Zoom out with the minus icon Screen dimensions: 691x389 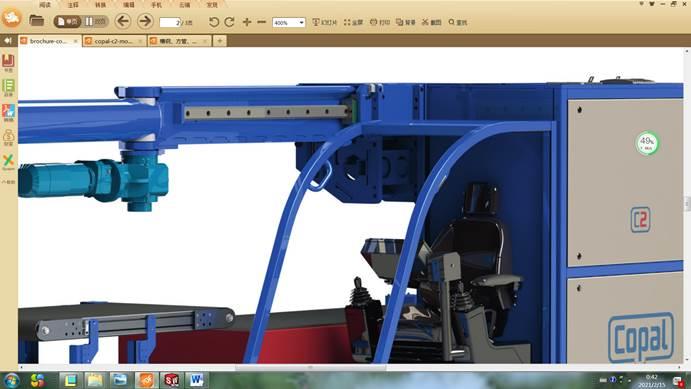(261, 22)
